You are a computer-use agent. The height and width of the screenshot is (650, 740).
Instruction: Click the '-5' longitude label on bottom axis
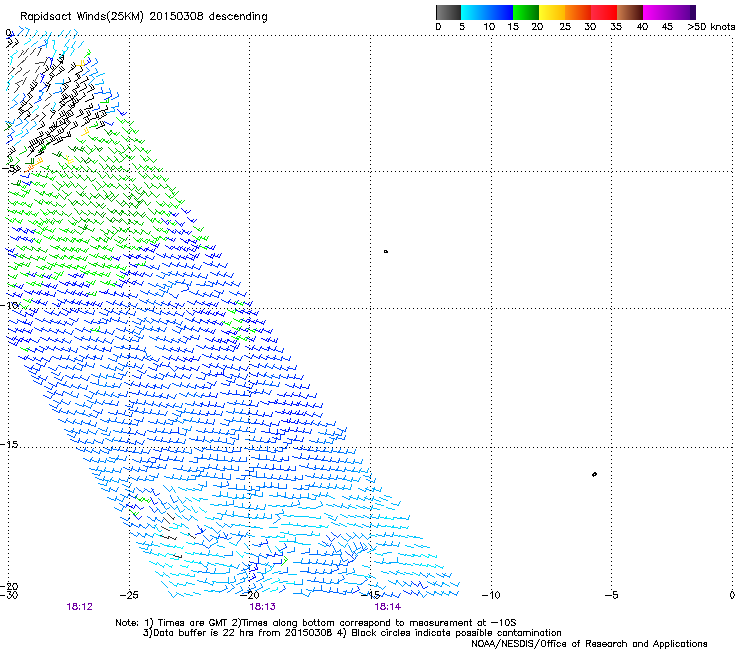click(x=611, y=595)
